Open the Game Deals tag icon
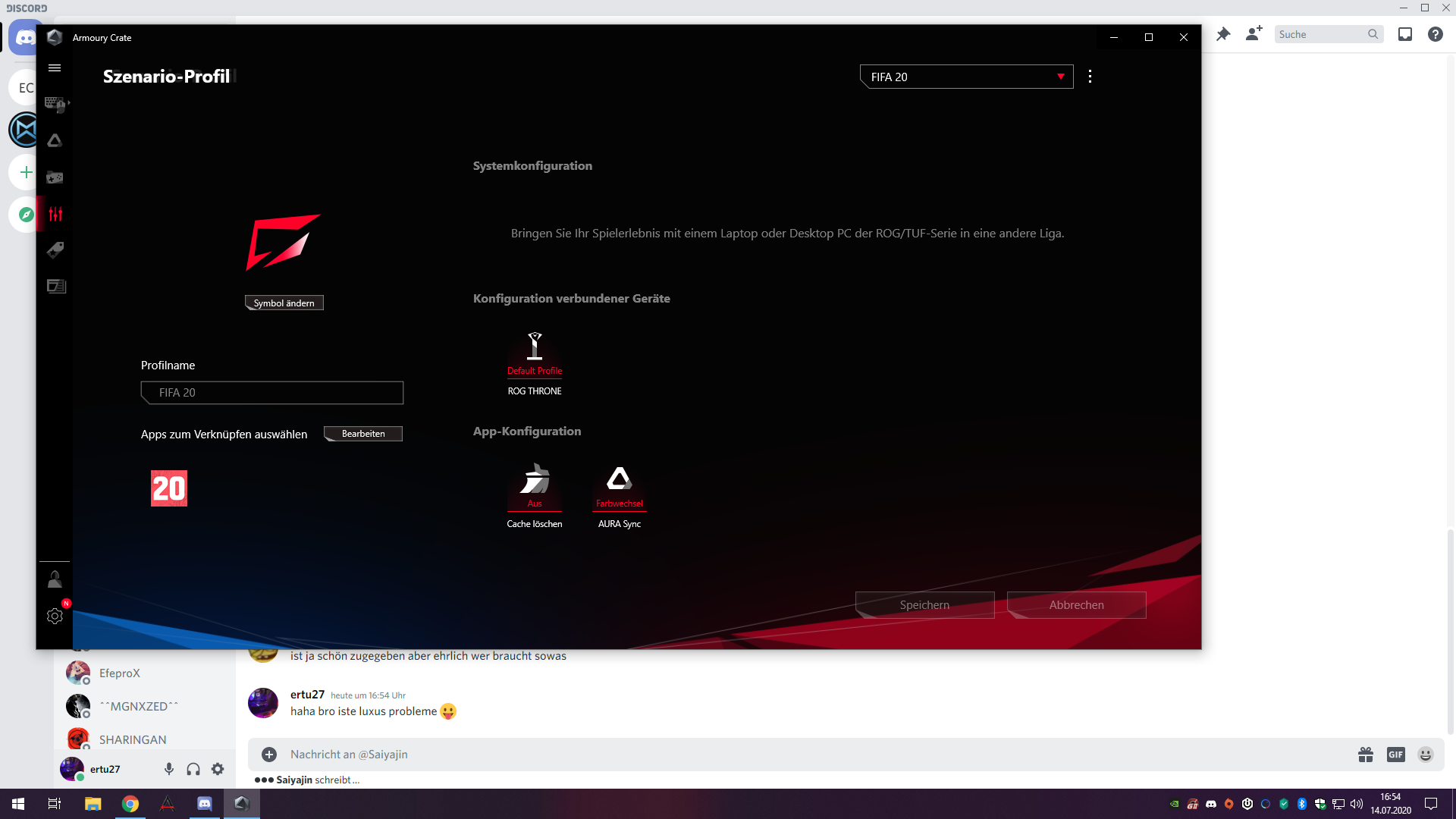Screen dimensions: 1456x819 (55, 250)
